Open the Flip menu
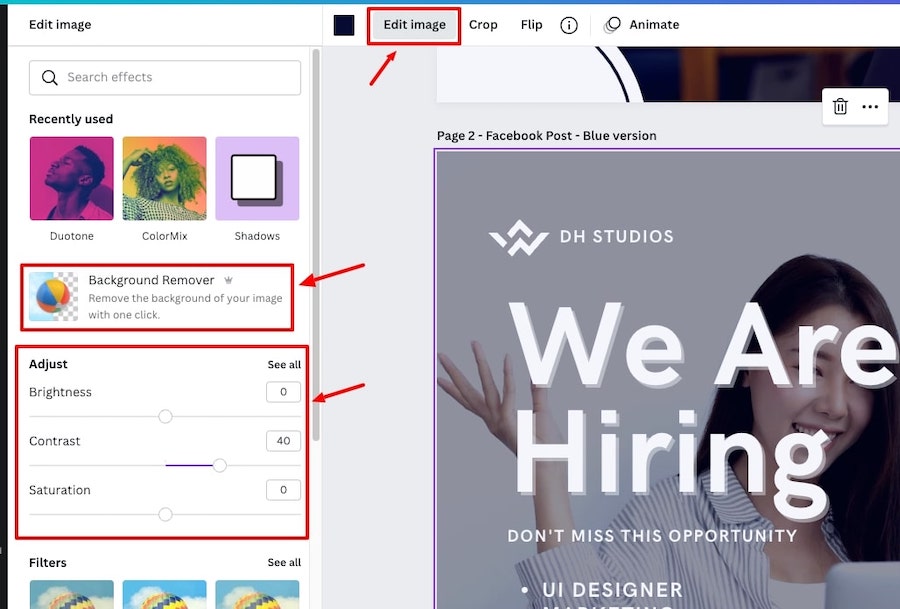900x609 pixels. pos(532,25)
